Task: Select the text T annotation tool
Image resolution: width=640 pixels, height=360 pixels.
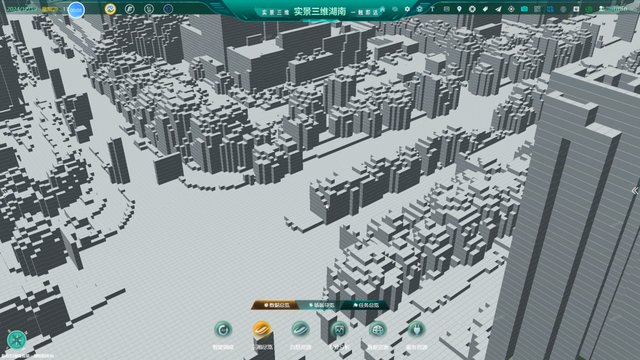Action: [x=432, y=9]
